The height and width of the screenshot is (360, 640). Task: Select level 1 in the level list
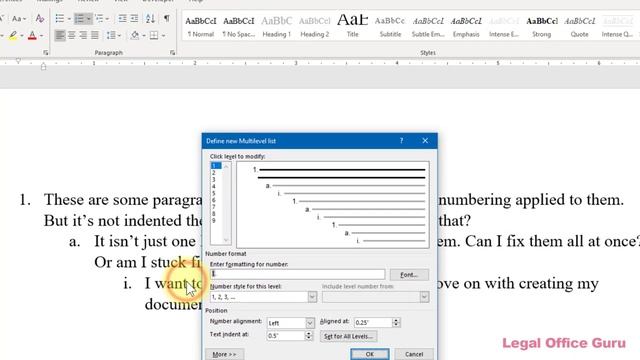(x=216, y=166)
